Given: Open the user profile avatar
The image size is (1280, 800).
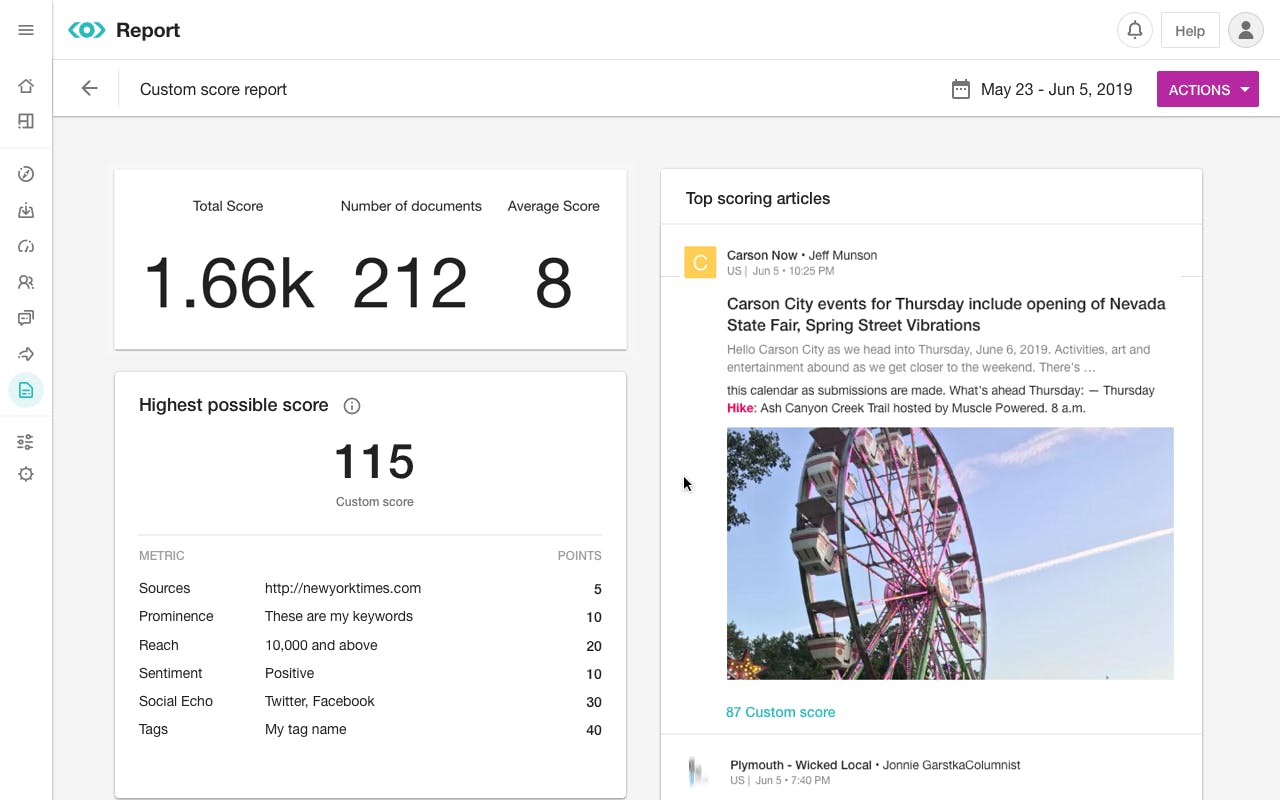Looking at the screenshot, I should [x=1246, y=30].
